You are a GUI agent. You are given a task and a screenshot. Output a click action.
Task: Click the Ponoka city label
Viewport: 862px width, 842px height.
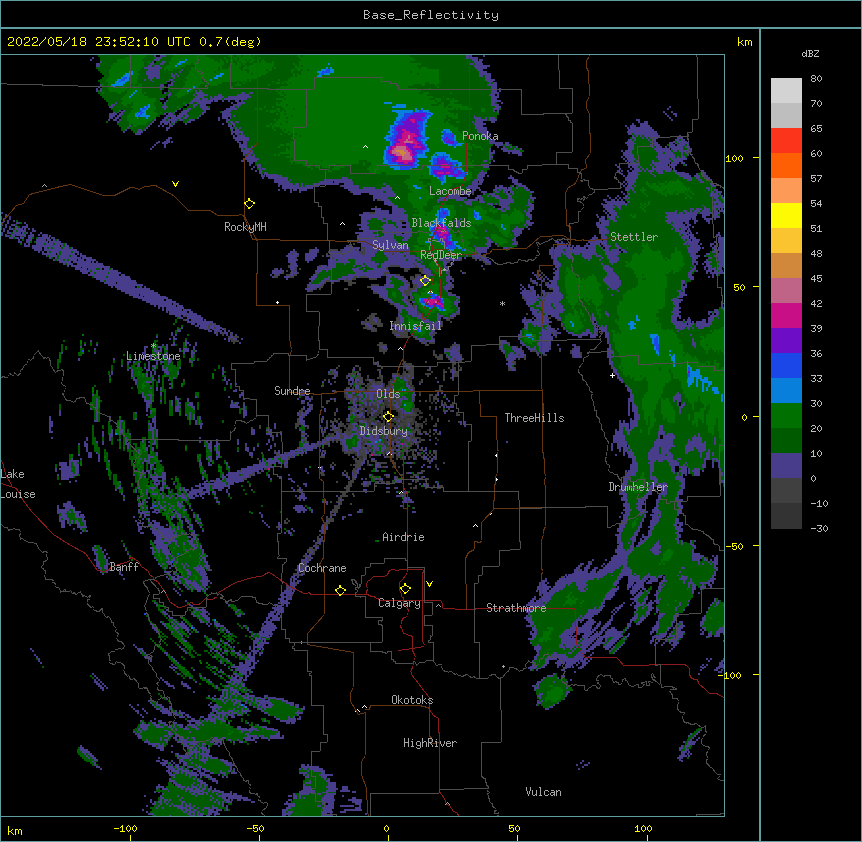(x=480, y=136)
